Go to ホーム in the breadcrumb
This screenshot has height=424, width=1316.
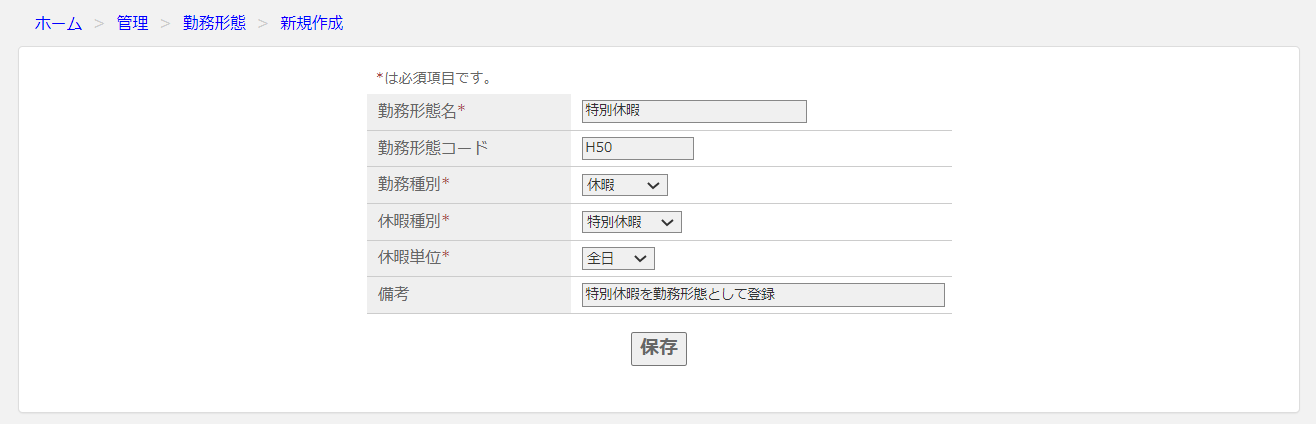point(58,23)
